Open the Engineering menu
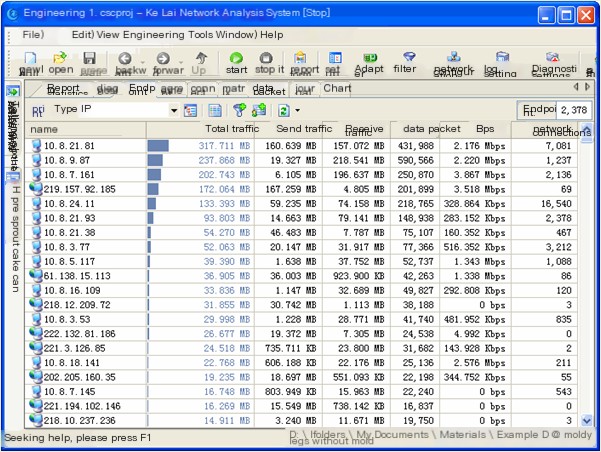 tap(154, 35)
